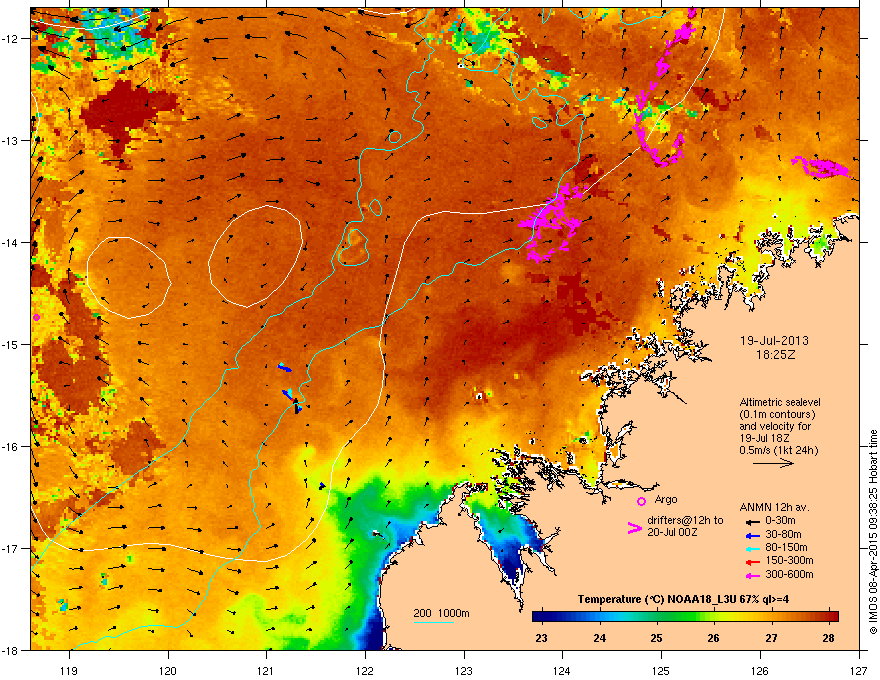Click the dark red 28°C end of colorbar
This screenshot has height=680, width=880.
coord(832,617)
